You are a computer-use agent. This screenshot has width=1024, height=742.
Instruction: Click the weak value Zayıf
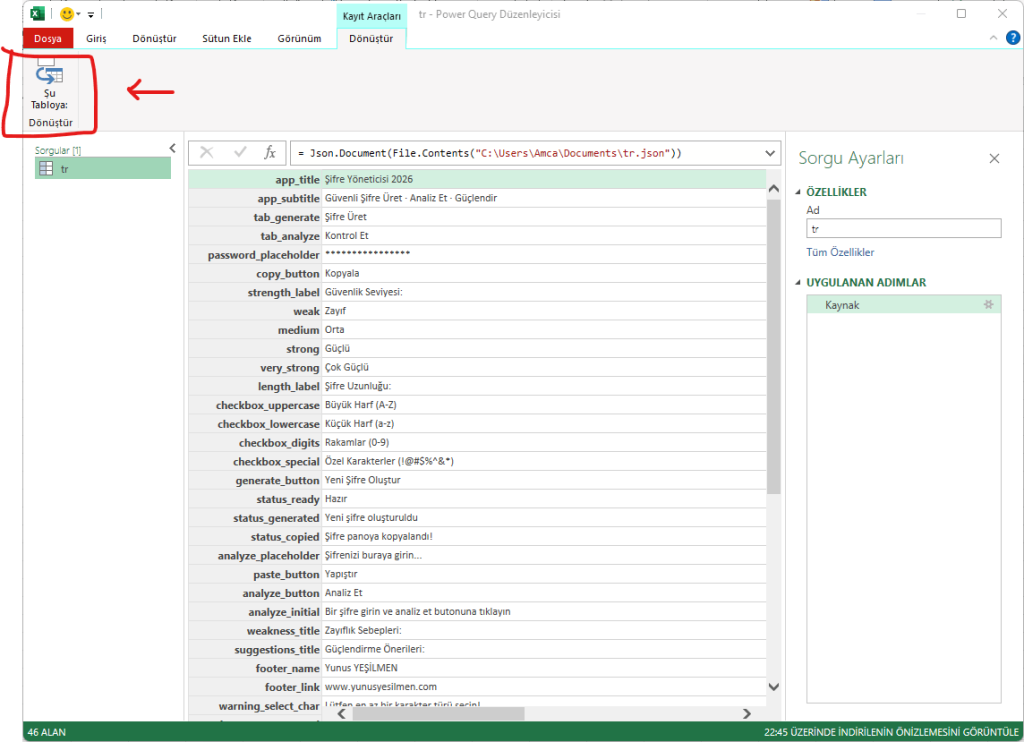pyautogui.click(x=335, y=311)
